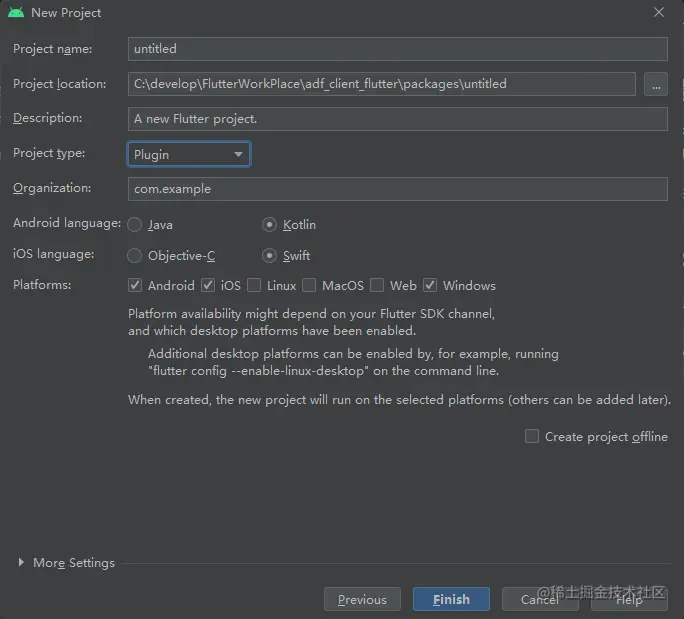Viewport: 684px width, 619px height.
Task: Open Help for the dialog
Action: [629, 599]
